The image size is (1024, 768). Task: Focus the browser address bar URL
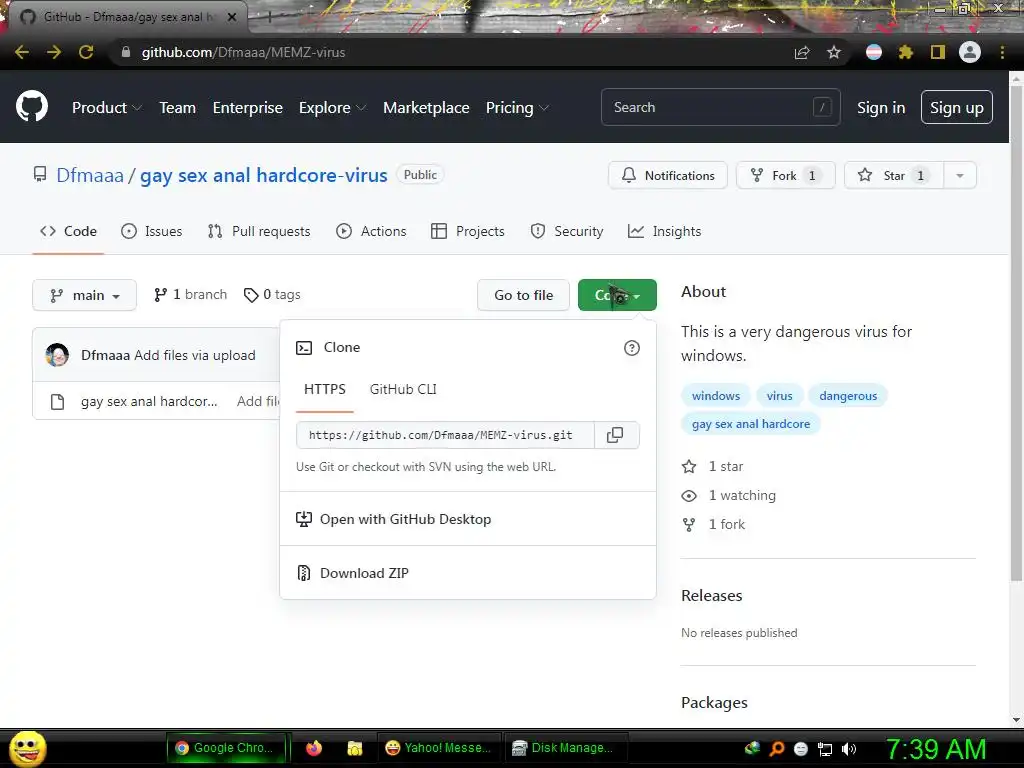(243, 52)
